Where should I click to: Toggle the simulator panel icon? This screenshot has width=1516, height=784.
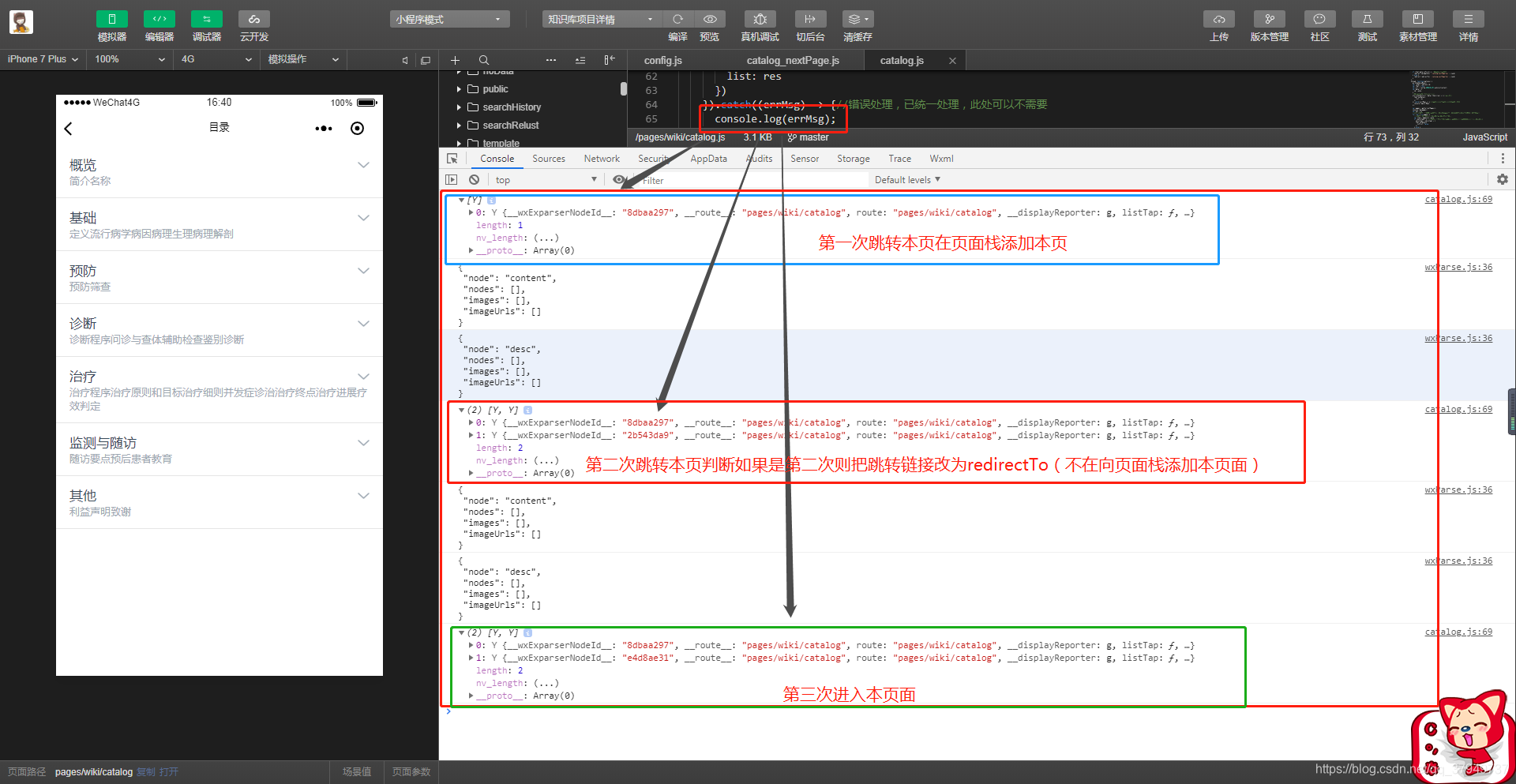coord(111,19)
